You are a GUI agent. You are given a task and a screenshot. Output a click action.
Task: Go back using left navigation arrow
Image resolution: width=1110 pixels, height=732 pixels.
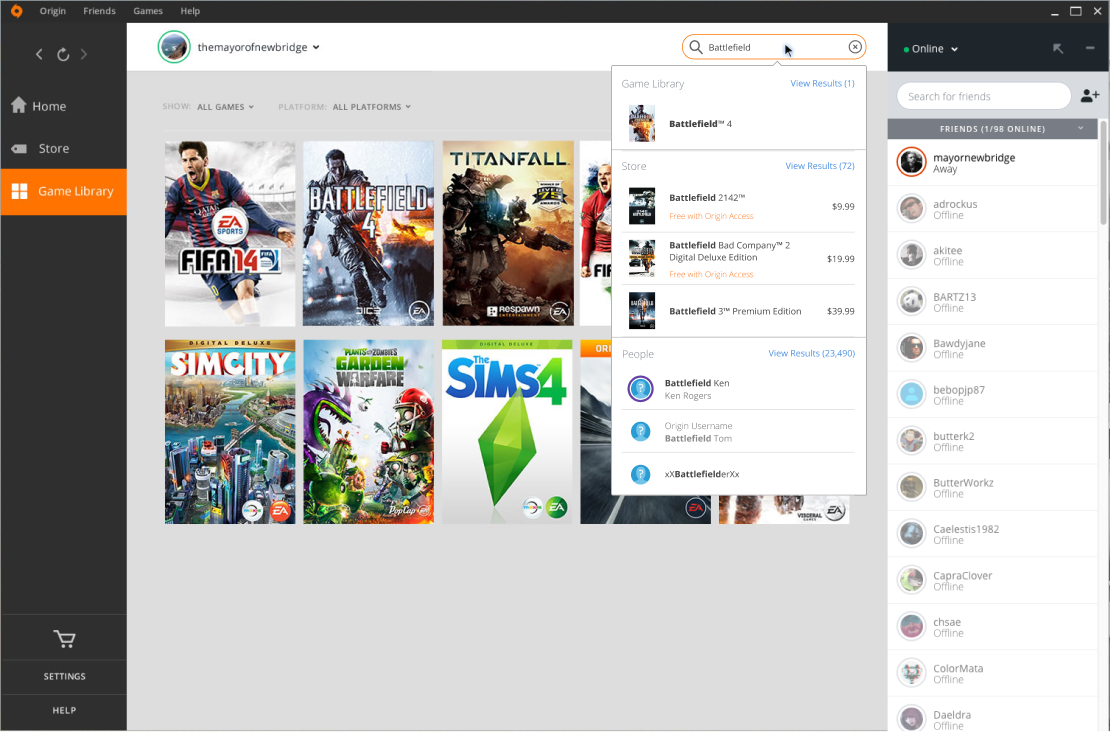(x=39, y=54)
